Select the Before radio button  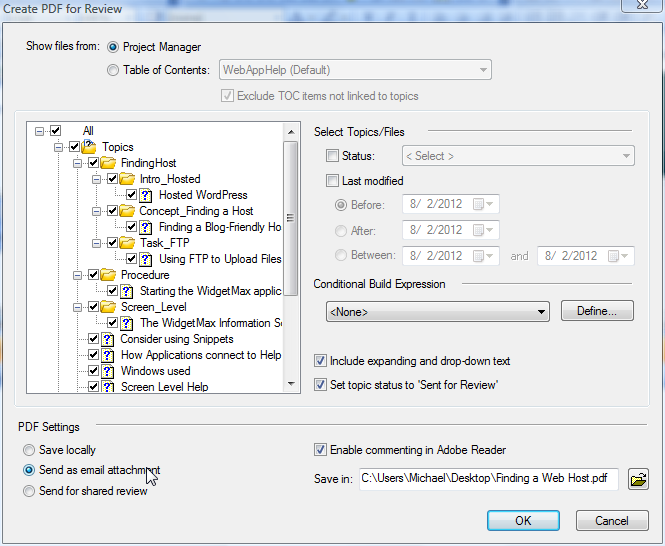pos(341,205)
